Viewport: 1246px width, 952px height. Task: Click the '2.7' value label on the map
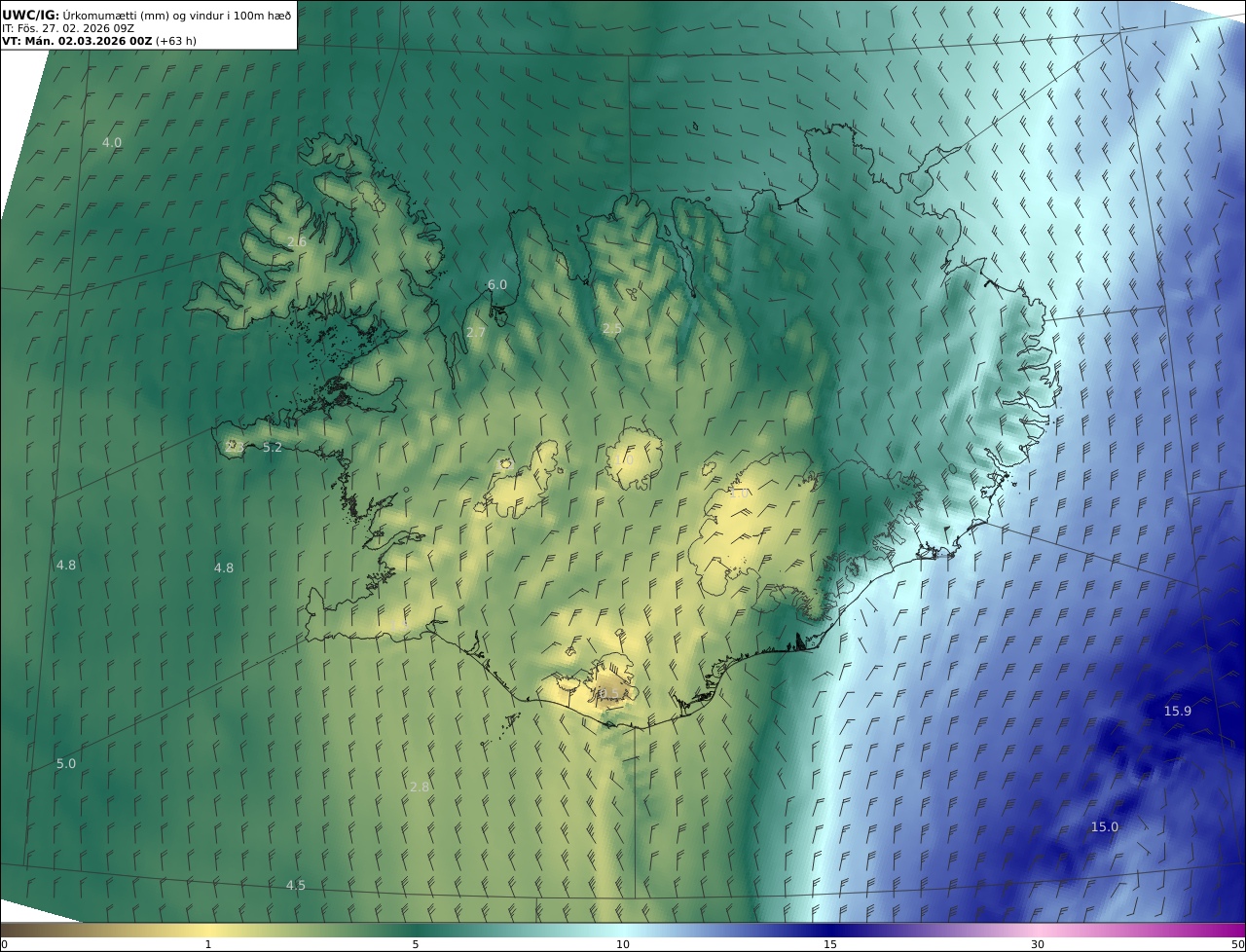pos(475,332)
